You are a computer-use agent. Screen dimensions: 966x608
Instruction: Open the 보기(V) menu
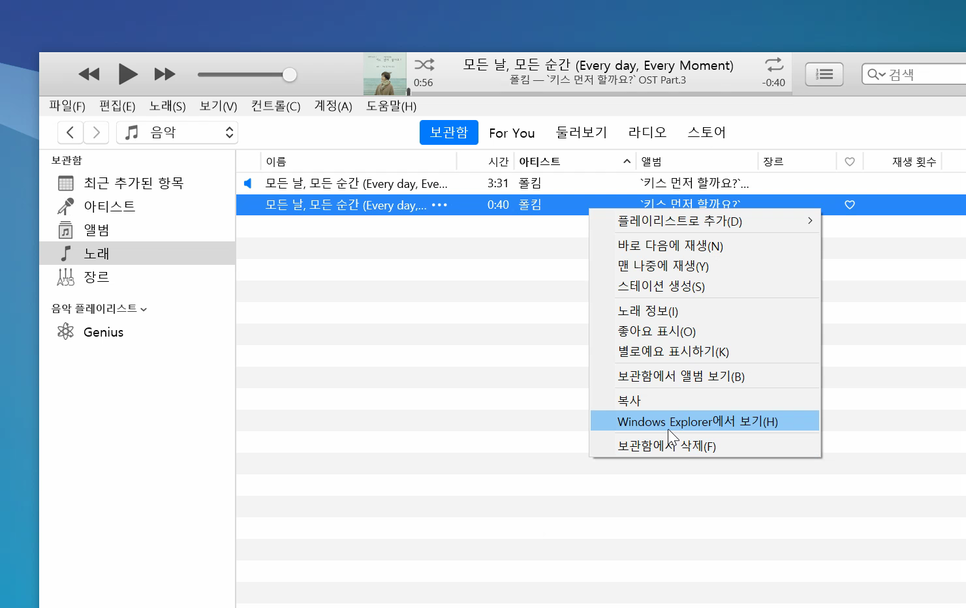coord(218,106)
